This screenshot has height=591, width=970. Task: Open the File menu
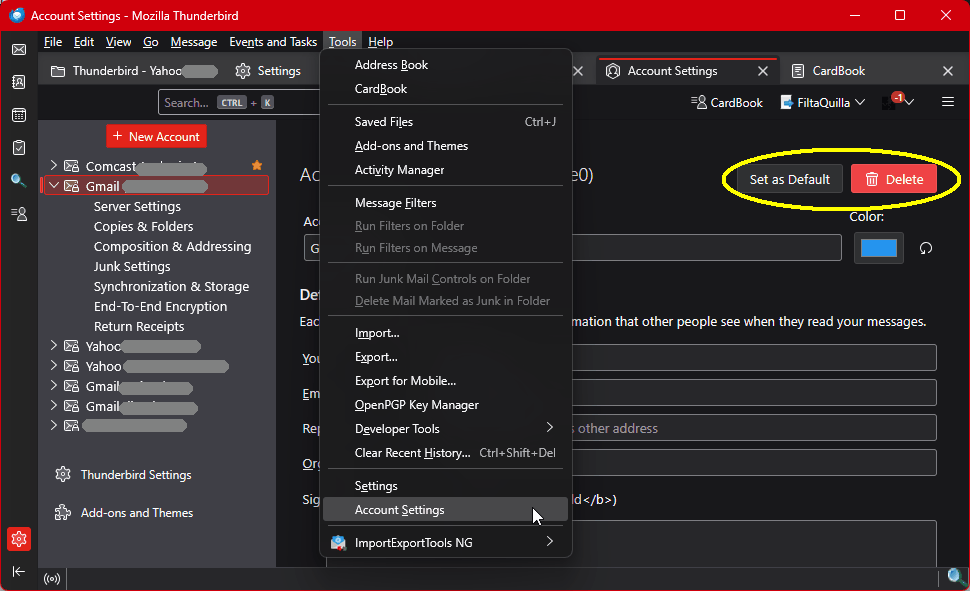coord(53,41)
